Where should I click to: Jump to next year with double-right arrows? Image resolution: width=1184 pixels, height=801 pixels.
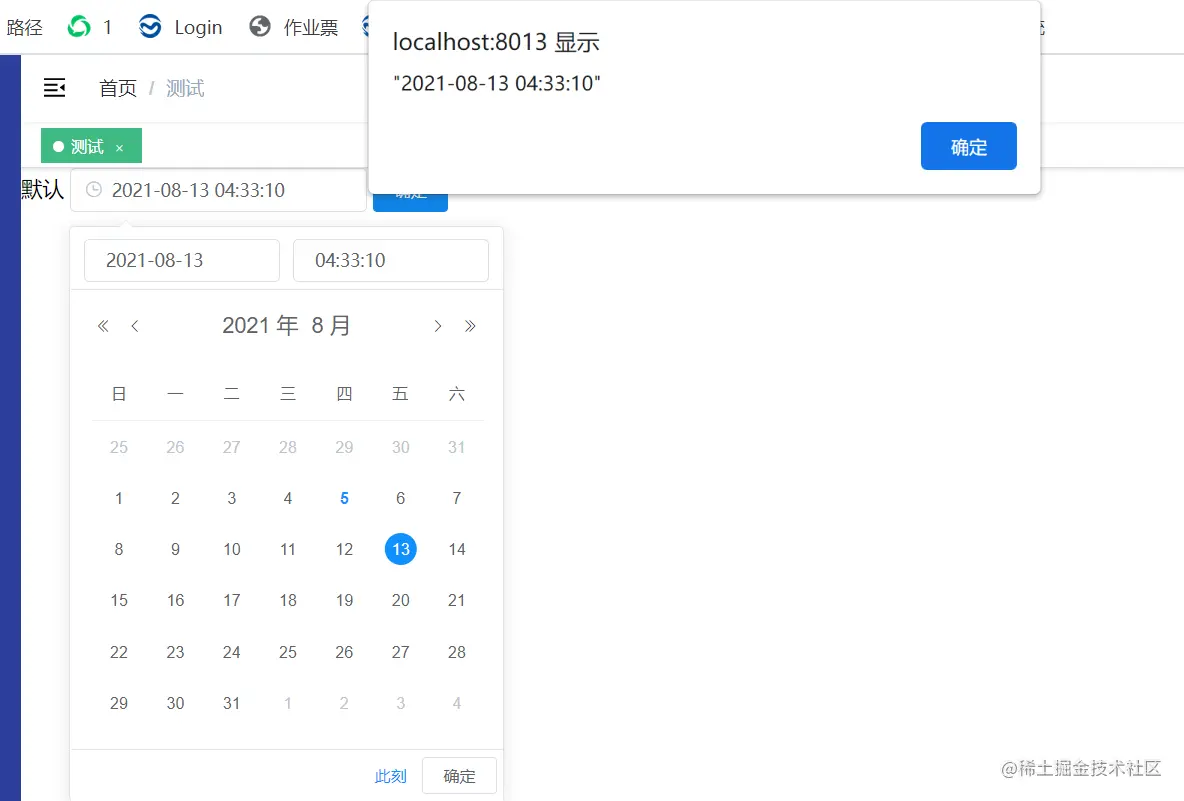click(471, 325)
